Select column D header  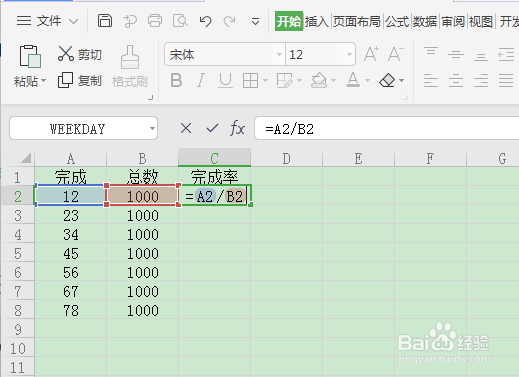pos(286,158)
